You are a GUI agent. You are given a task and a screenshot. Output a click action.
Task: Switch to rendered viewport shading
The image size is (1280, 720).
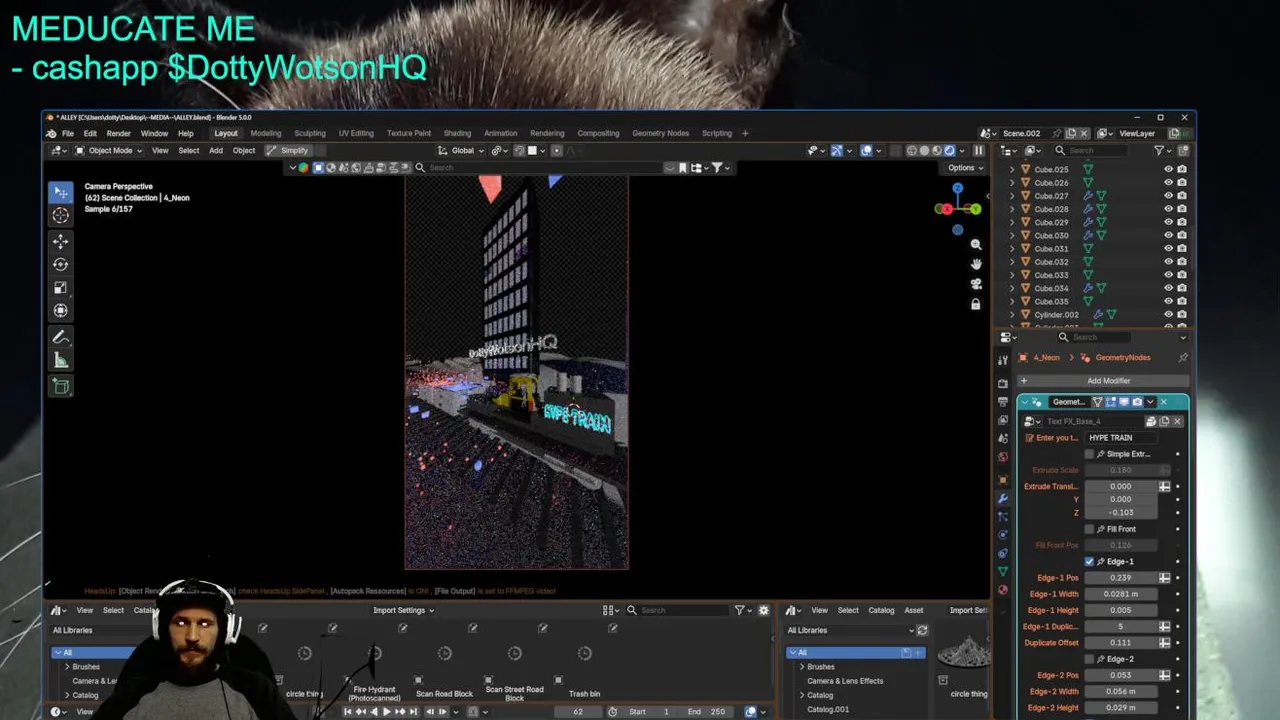tap(950, 151)
